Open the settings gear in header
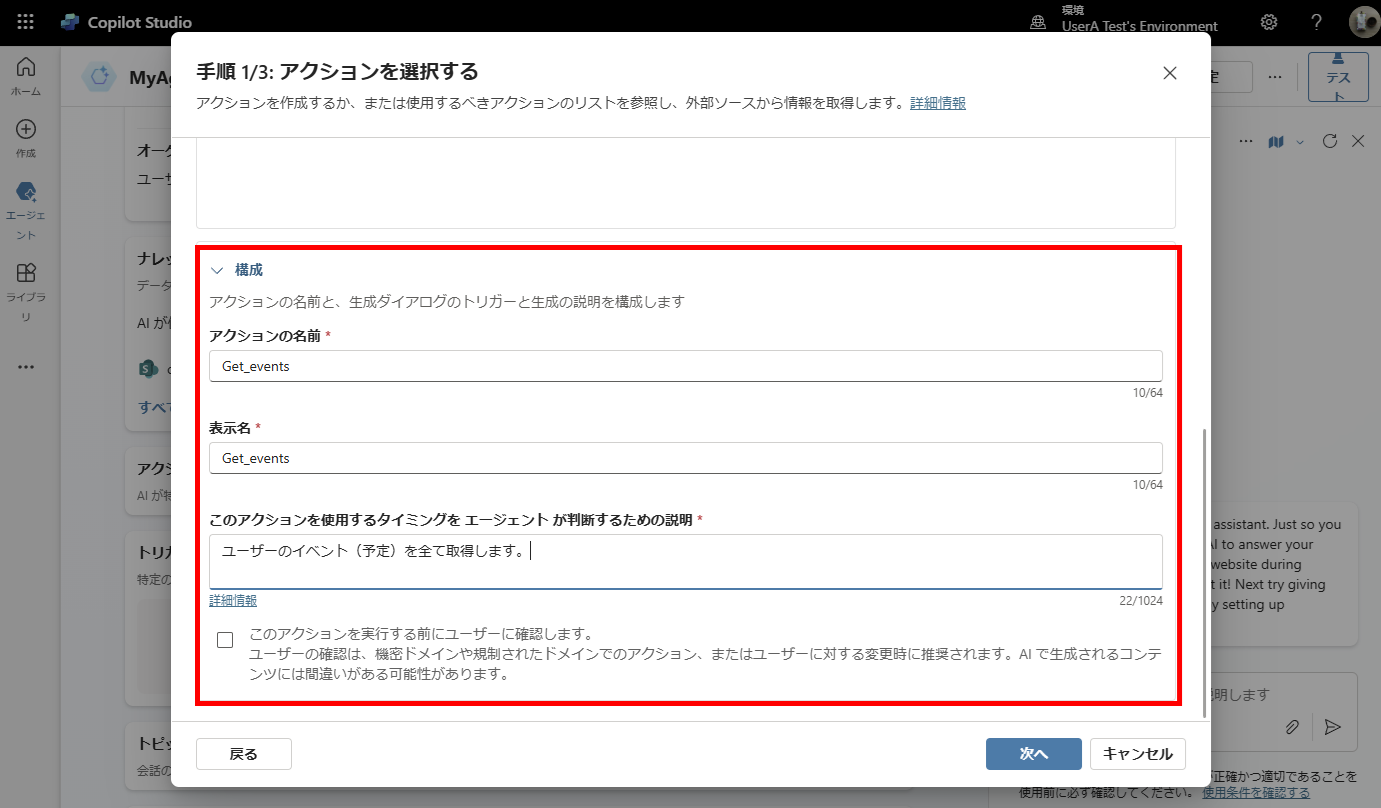1381x808 pixels. 1269,22
